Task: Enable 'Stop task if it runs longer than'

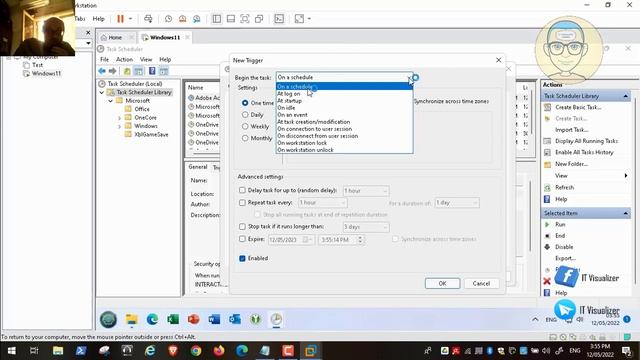Action: click(242, 226)
